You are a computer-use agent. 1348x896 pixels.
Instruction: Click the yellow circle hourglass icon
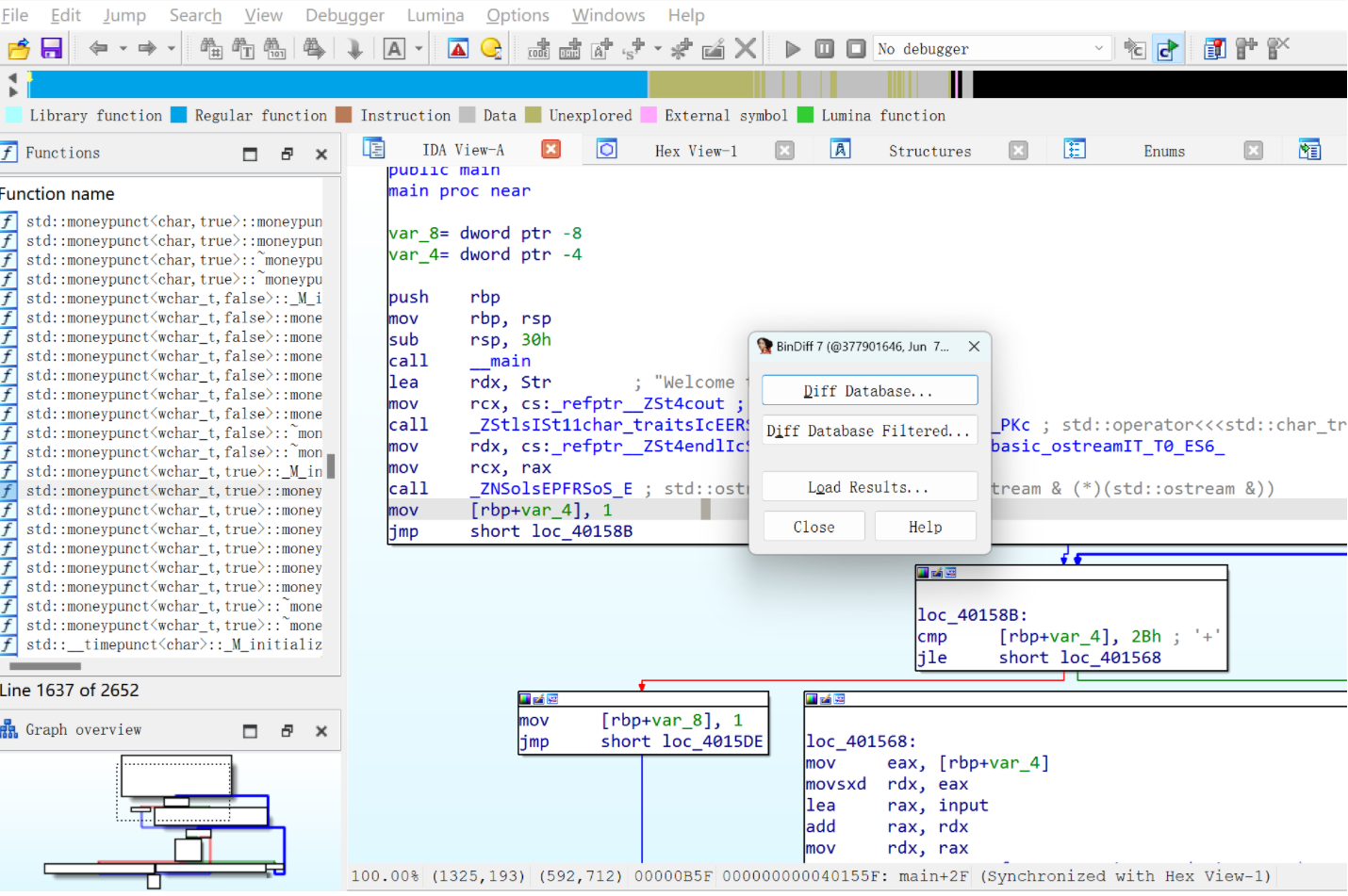click(x=491, y=48)
